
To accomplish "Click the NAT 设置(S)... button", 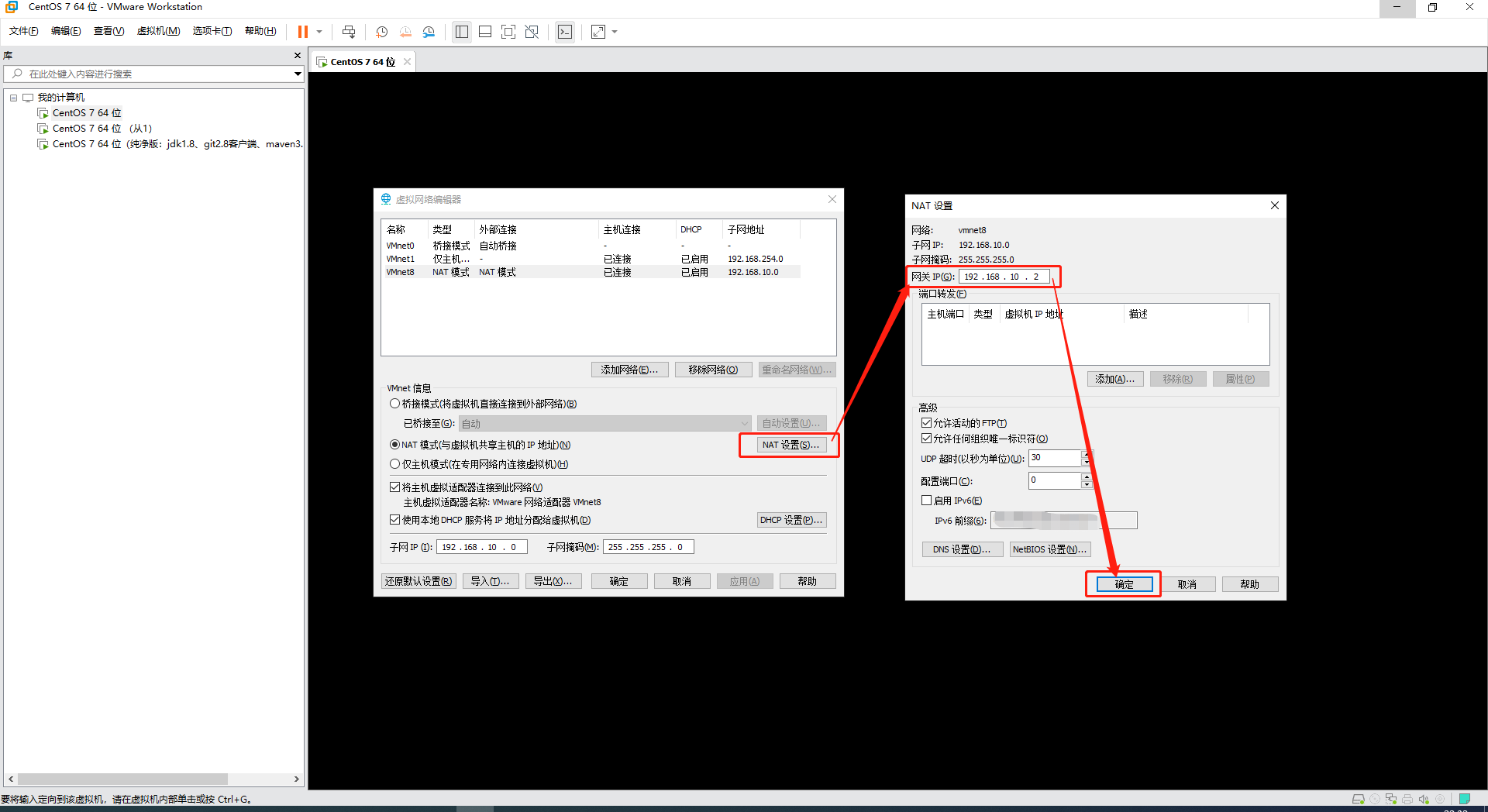I will 790,445.
